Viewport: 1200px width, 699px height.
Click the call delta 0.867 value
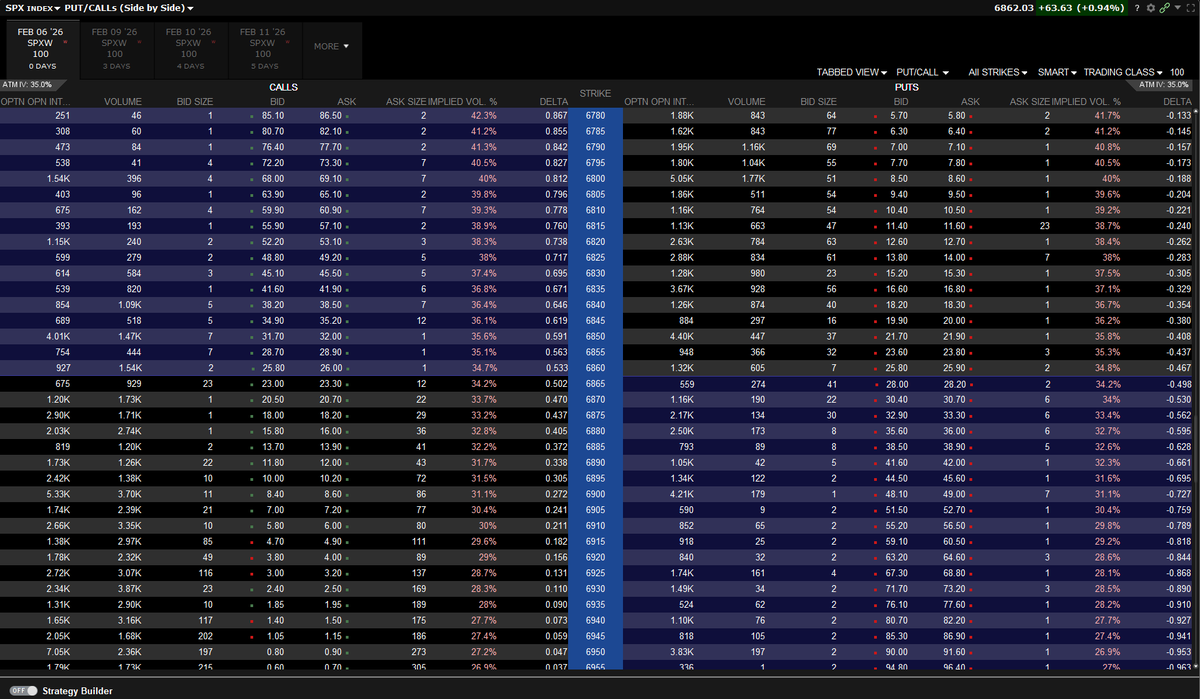pyautogui.click(x=557, y=116)
